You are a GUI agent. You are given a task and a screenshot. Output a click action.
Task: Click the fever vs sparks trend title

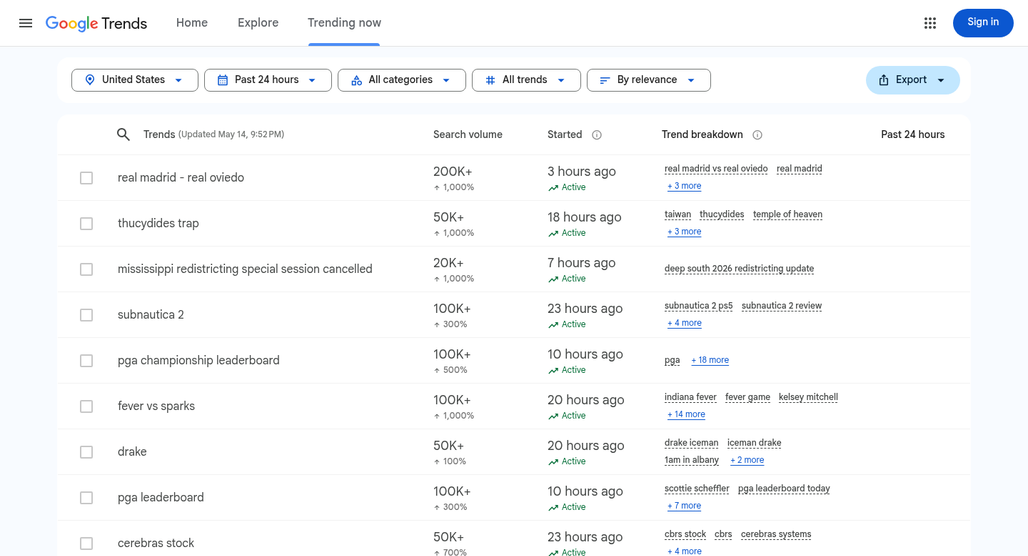pos(156,407)
